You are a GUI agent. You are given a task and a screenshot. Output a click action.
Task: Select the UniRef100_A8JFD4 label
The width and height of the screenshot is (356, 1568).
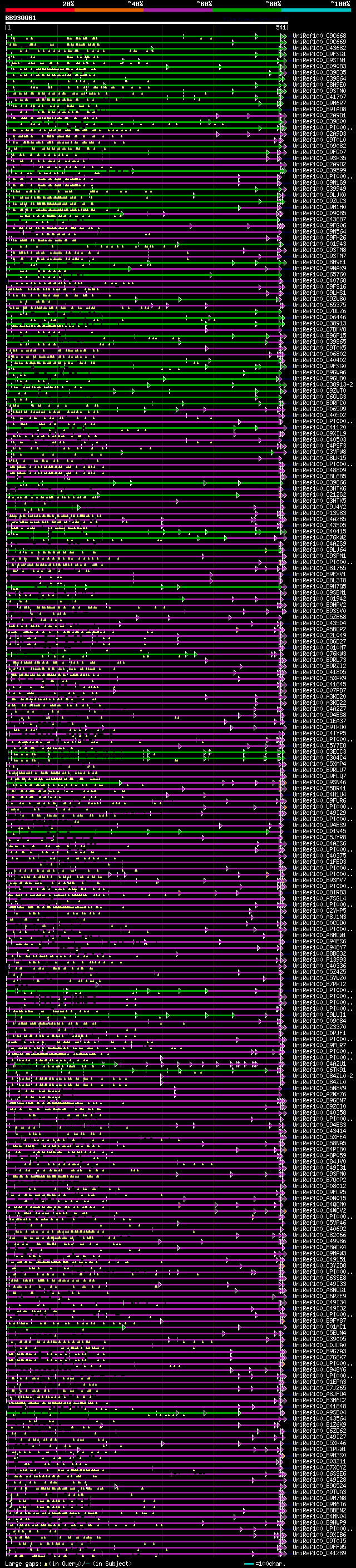[319, 1394]
